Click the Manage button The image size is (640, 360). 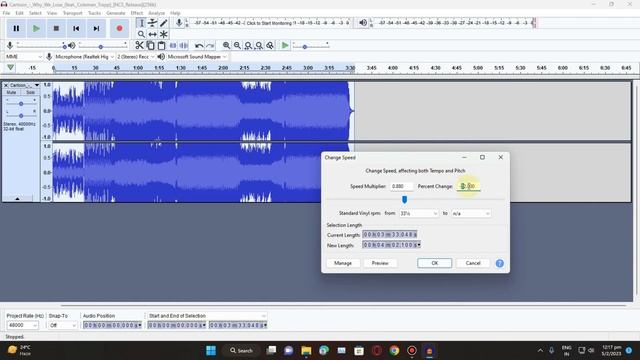(x=343, y=263)
